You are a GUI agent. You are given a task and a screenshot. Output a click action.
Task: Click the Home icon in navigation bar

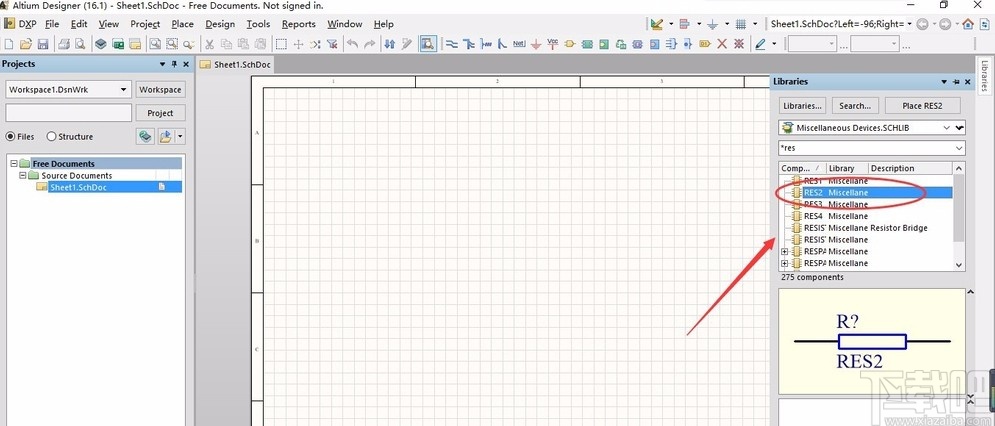[968, 24]
